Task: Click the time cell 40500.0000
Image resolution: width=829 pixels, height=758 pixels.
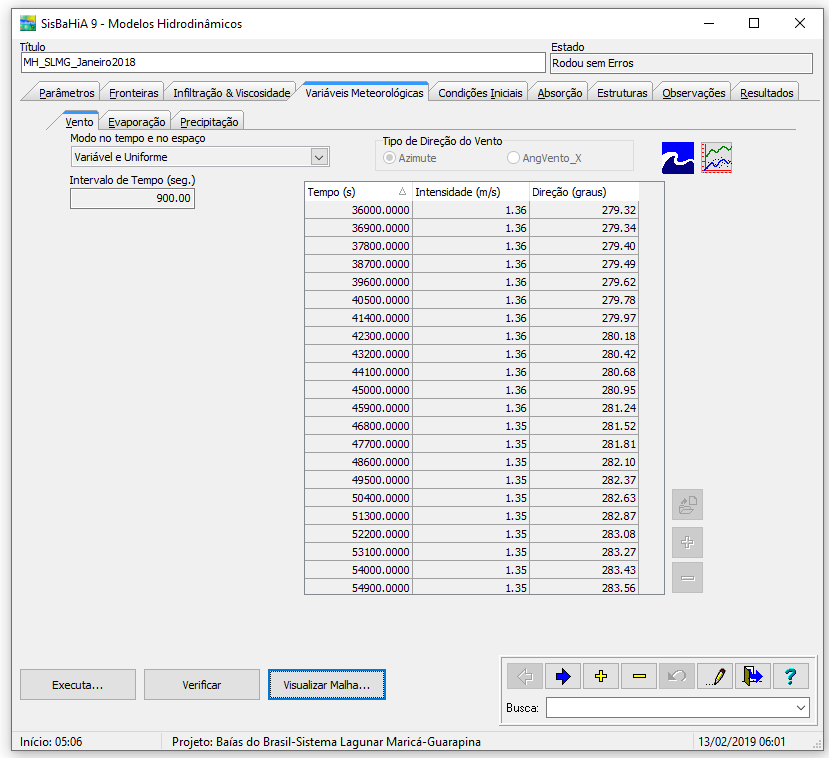Action: pos(358,300)
